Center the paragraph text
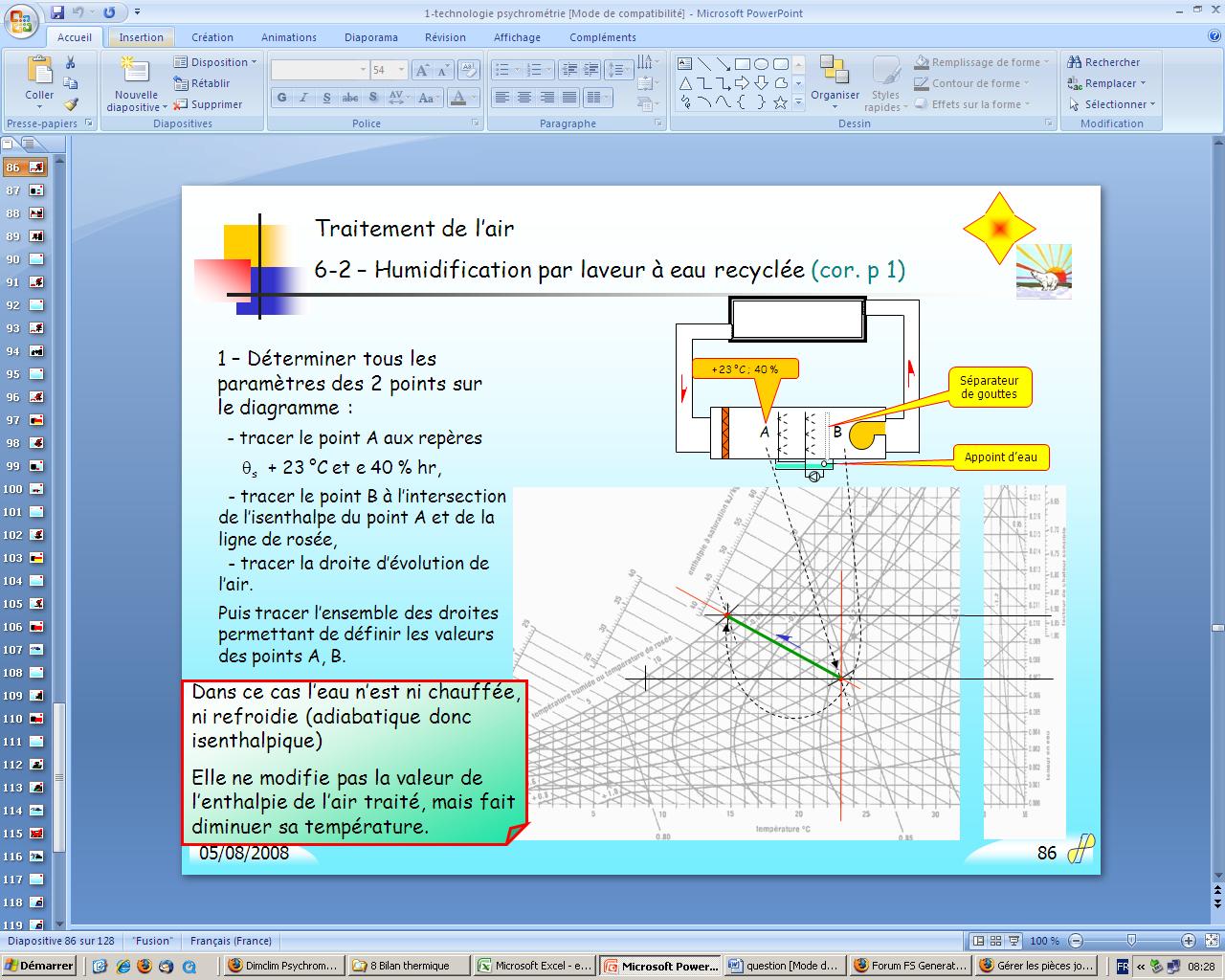 coord(524,98)
